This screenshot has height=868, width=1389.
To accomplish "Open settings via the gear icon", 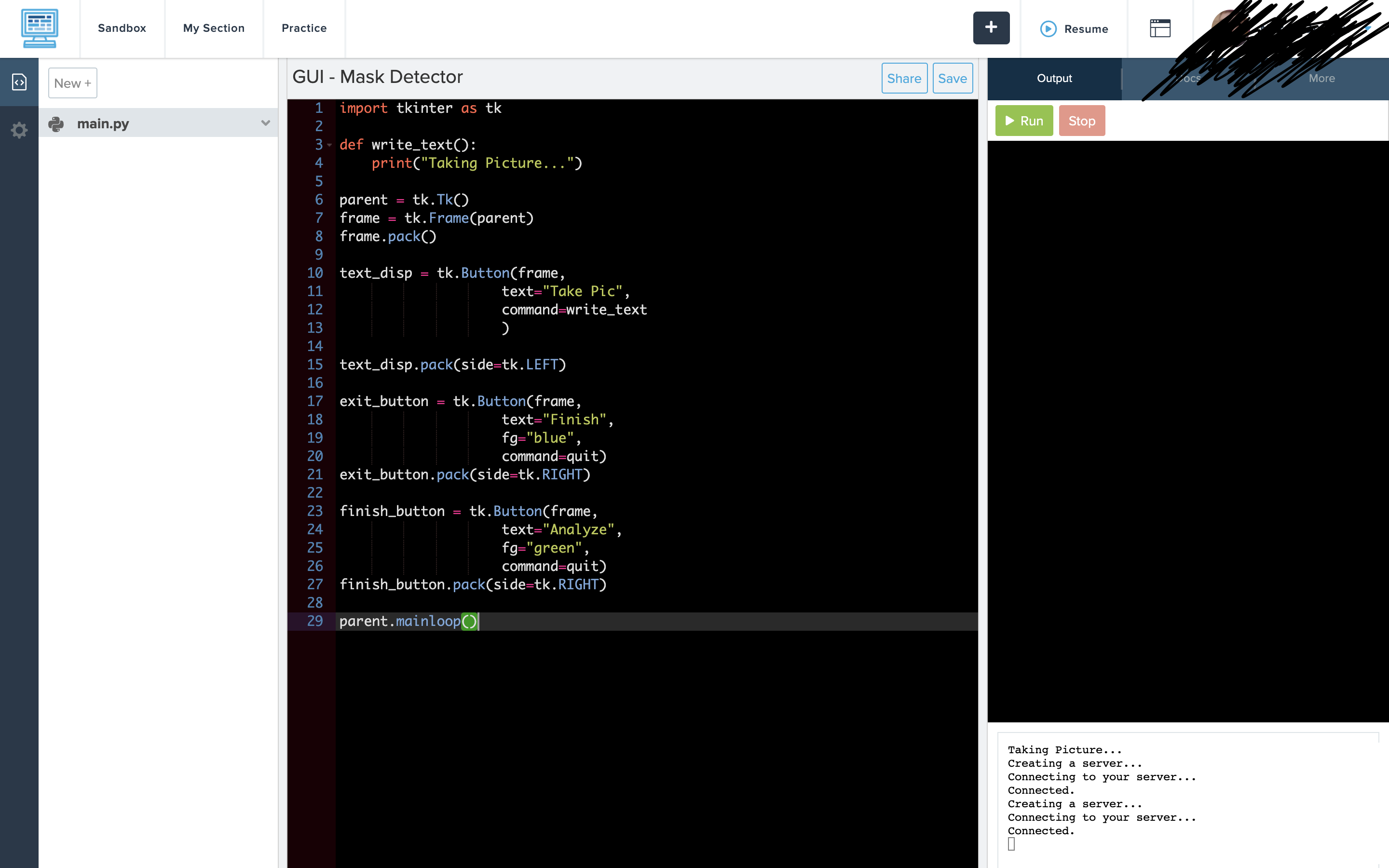I will click(19, 130).
